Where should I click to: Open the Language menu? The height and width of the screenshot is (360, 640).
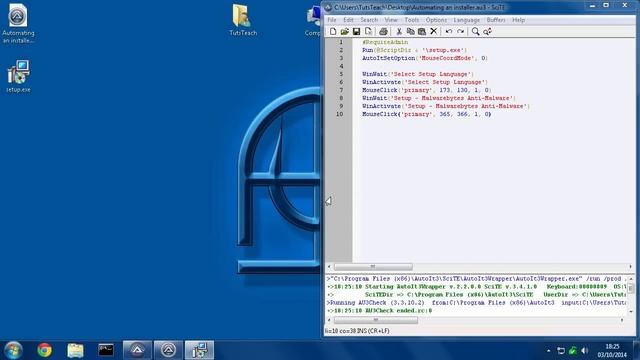pos(467,20)
